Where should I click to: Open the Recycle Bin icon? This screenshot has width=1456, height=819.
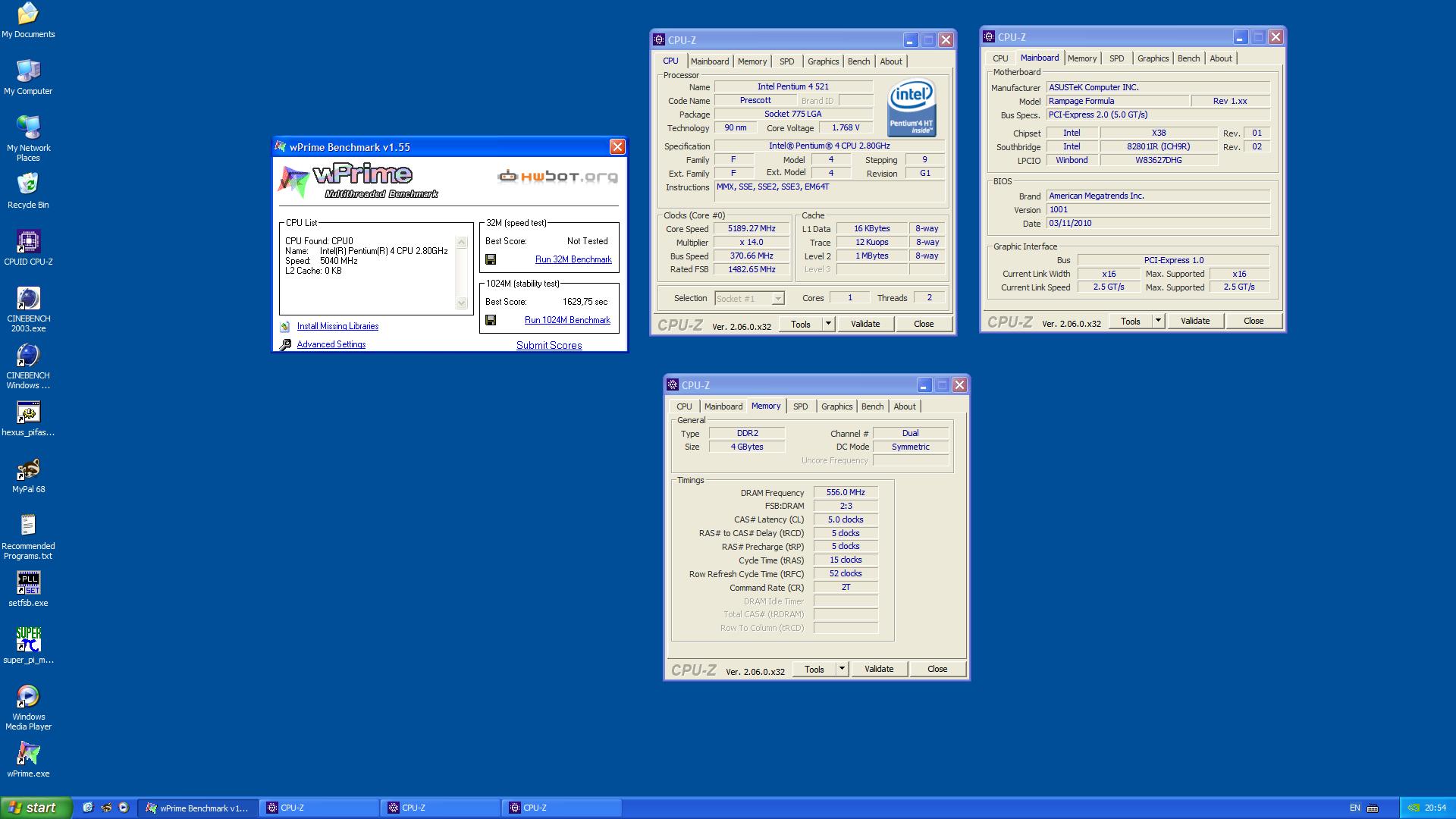click(28, 191)
